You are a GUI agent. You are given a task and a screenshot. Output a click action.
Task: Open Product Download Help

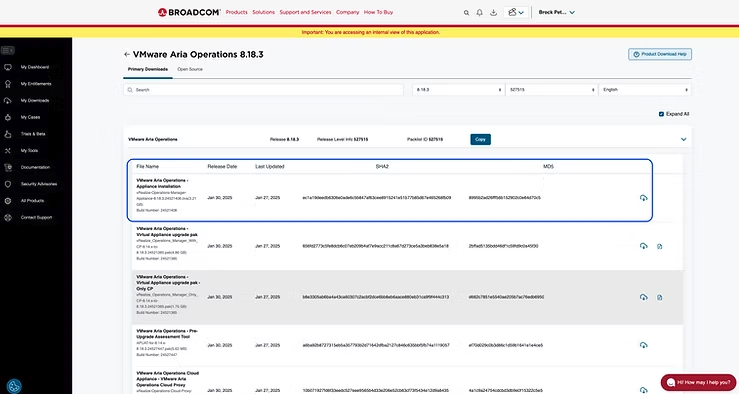660,54
